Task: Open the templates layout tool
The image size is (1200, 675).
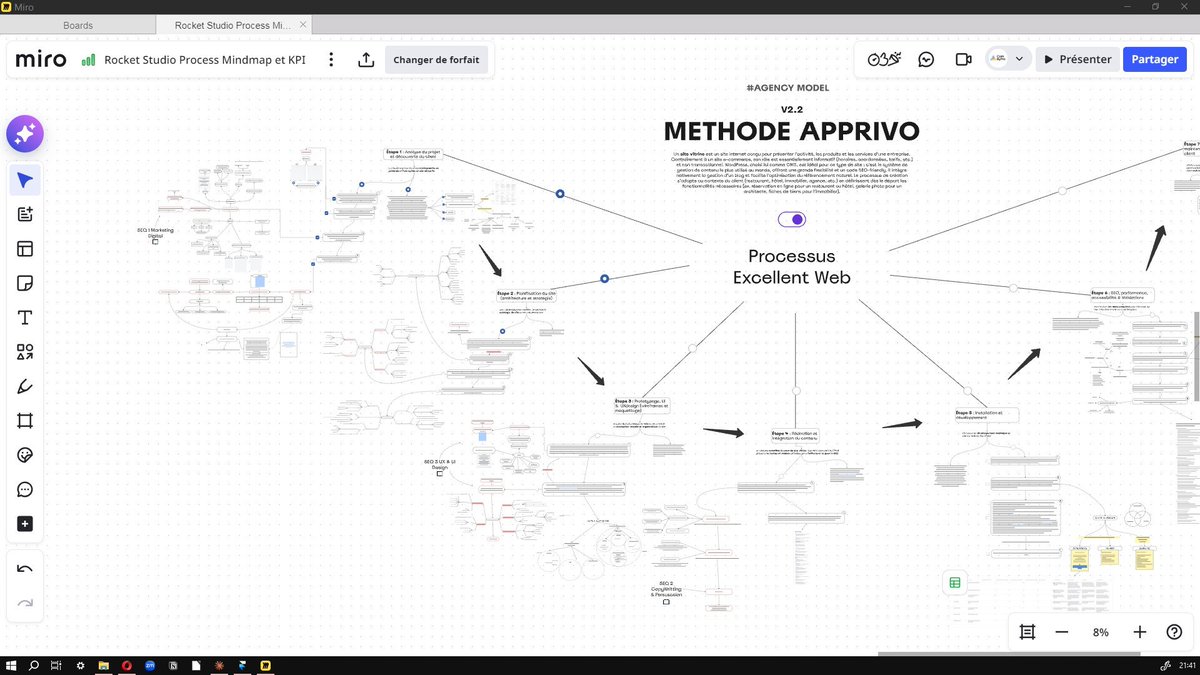Action: click(25, 249)
